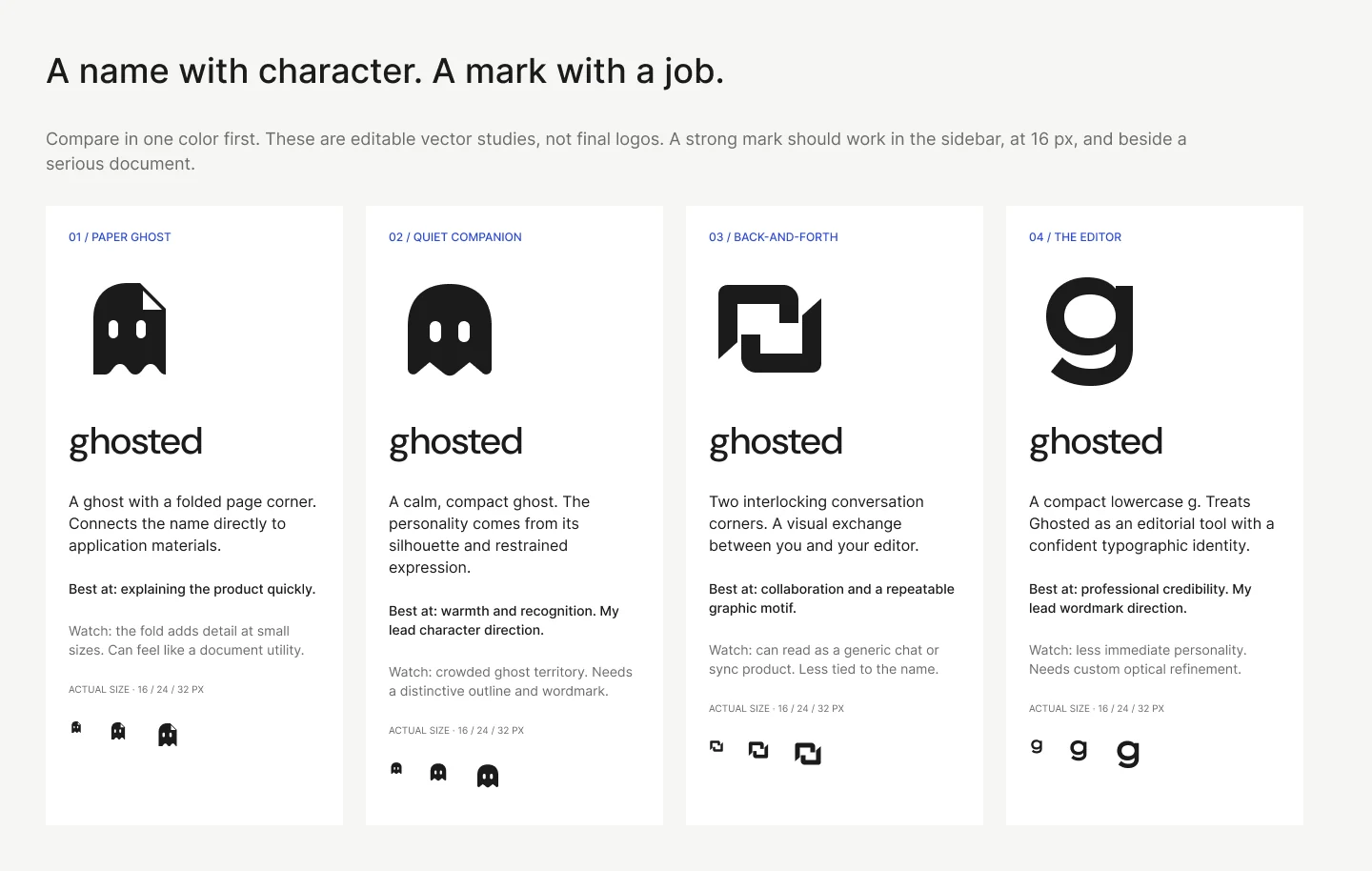Click 'A compact lowercase g' description
Viewport: 1372px width, 871px height.
1151,523
